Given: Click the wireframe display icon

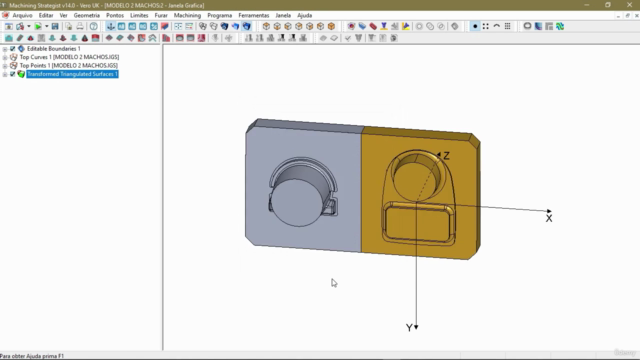Looking at the screenshot, I should pos(203,27).
